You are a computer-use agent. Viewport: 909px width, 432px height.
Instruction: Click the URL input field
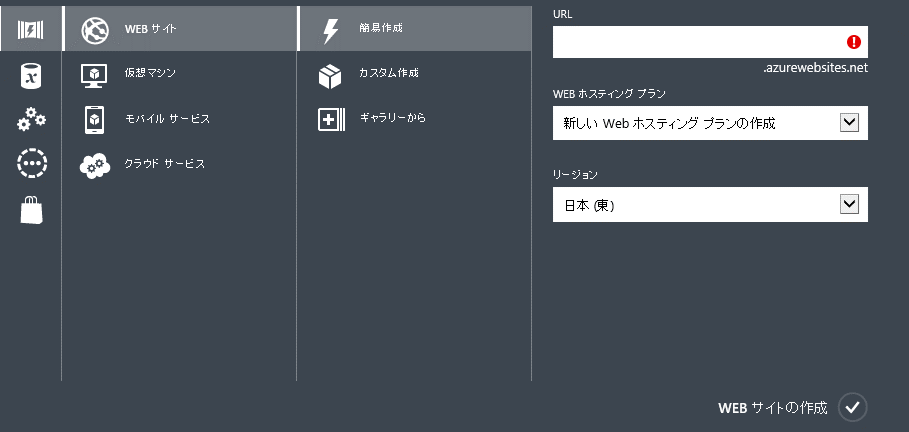point(710,42)
